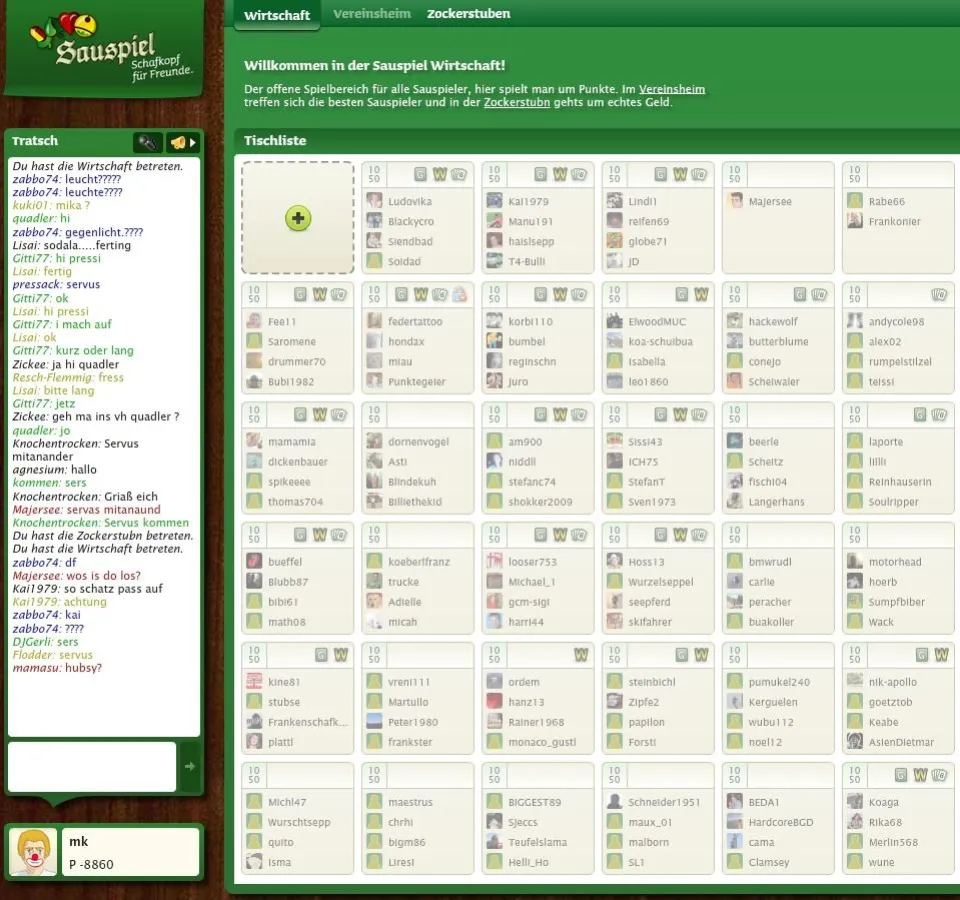Click the Sauspiel logo

click(x=105, y=50)
